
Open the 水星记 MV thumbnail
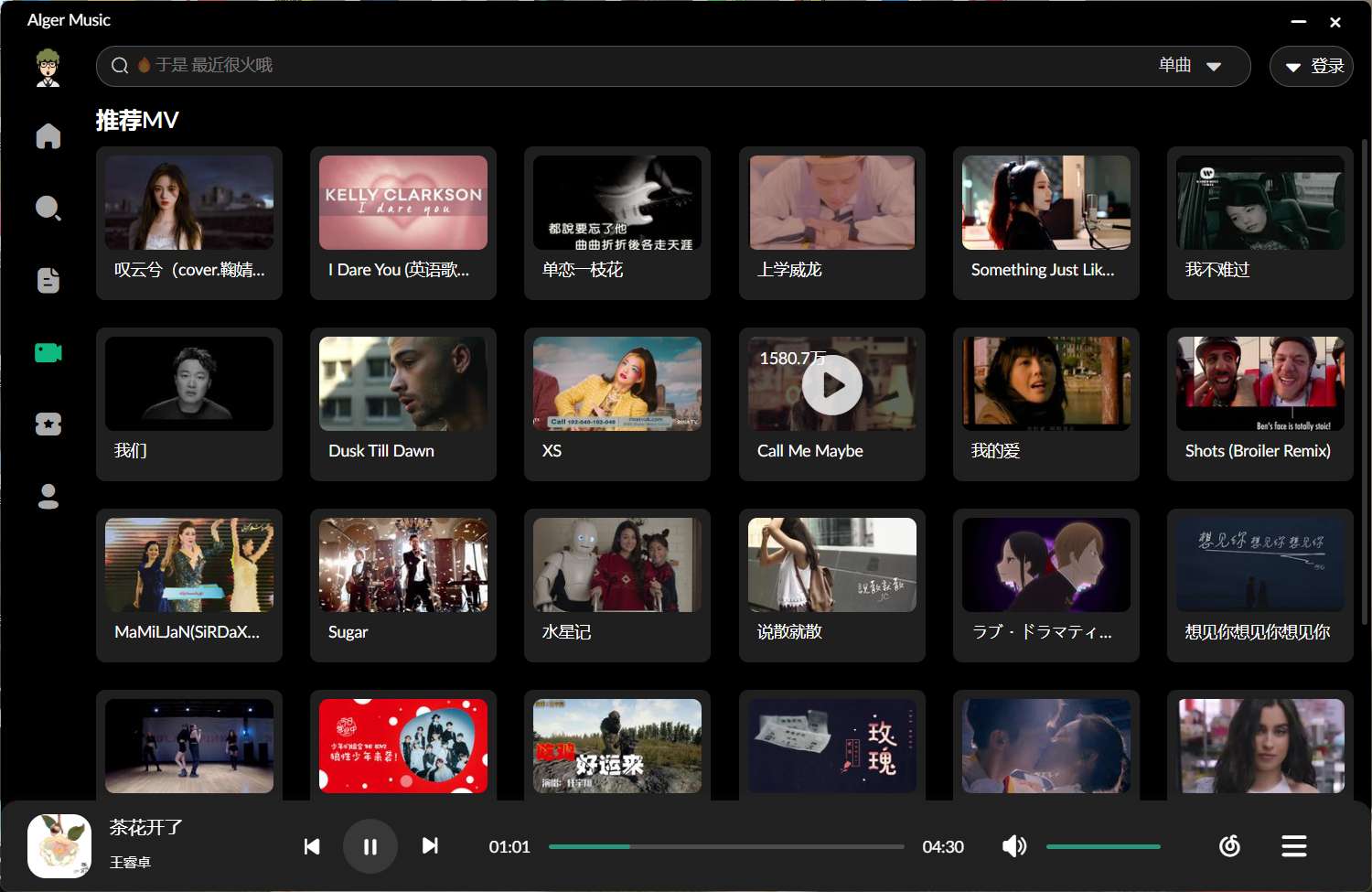[x=617, y=564]
